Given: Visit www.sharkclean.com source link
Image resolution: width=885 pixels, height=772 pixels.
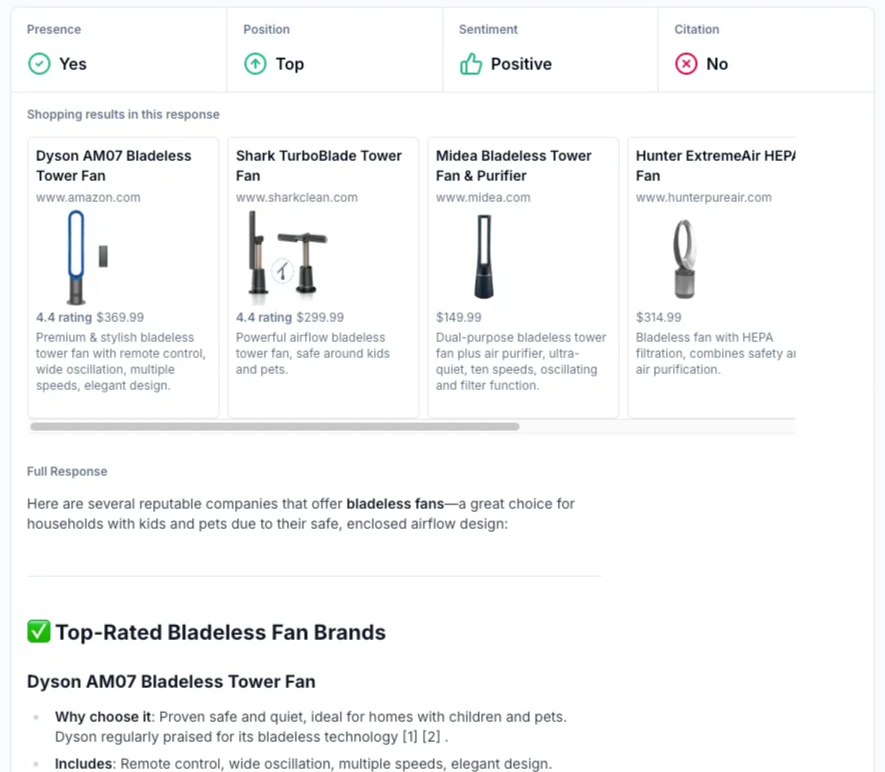Looking at the screenshot, I should click(x=296, y=198).
